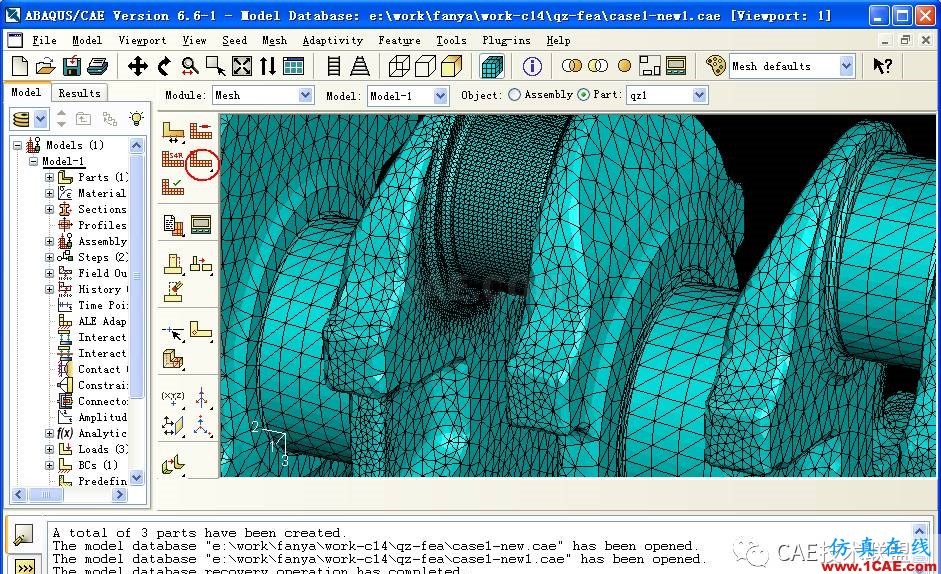The height and width of the screenshot is (574, 941).
Task: Select the Rotate View tool
Action: 164,66
